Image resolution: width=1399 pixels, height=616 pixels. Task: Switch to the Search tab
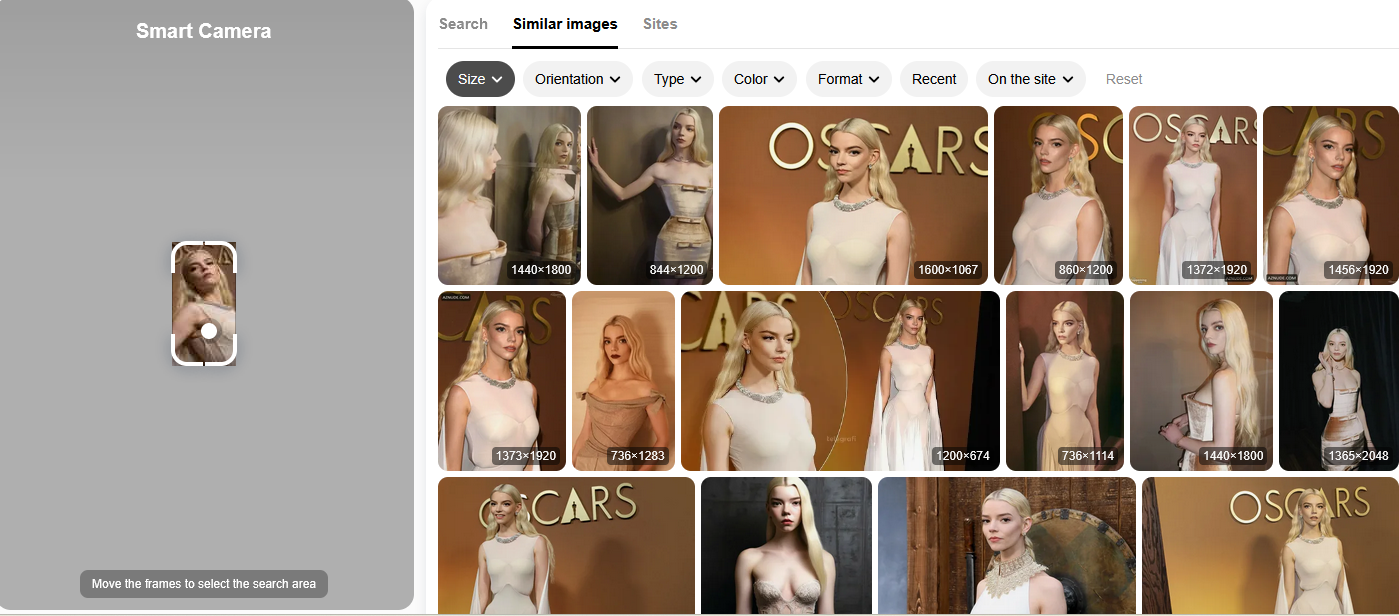(x=463, y=24)
